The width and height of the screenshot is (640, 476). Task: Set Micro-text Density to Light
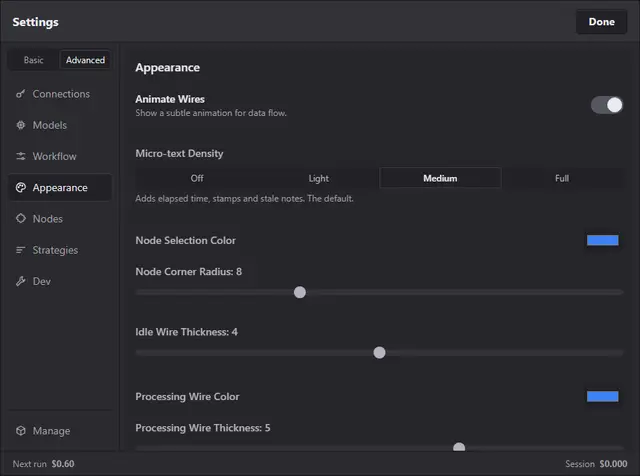click(318, 178)
